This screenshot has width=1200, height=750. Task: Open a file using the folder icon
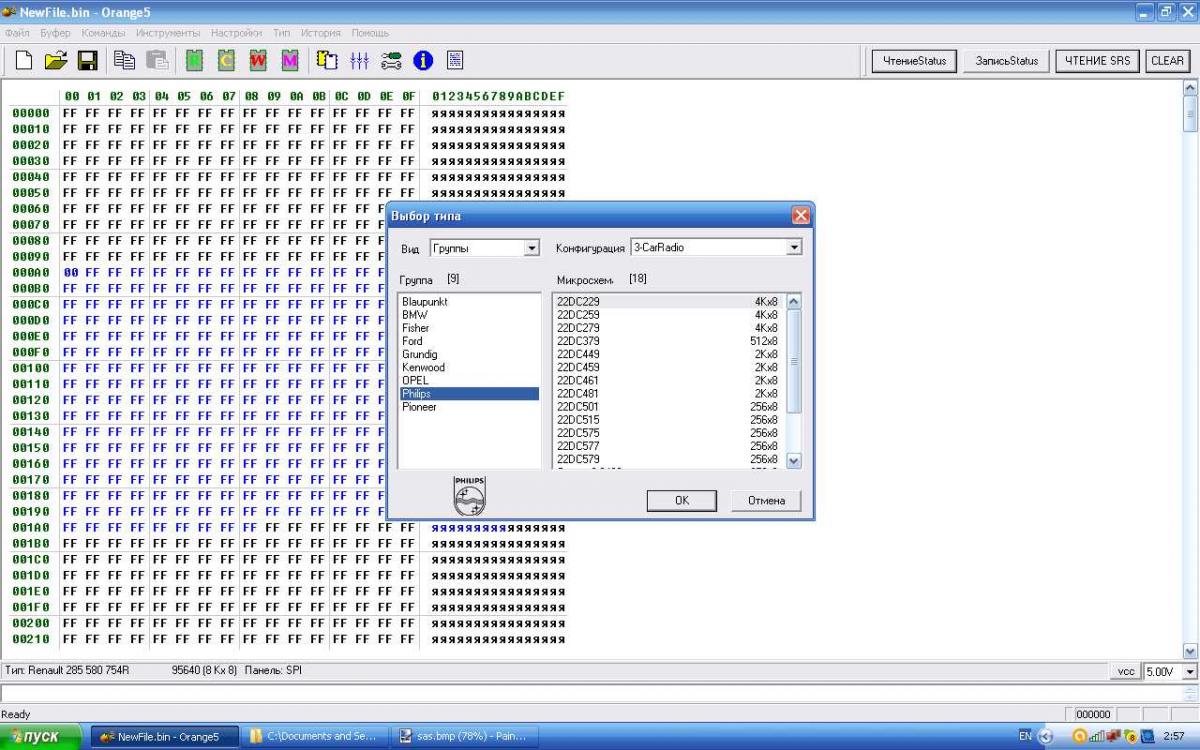click(x=56, y=60)
